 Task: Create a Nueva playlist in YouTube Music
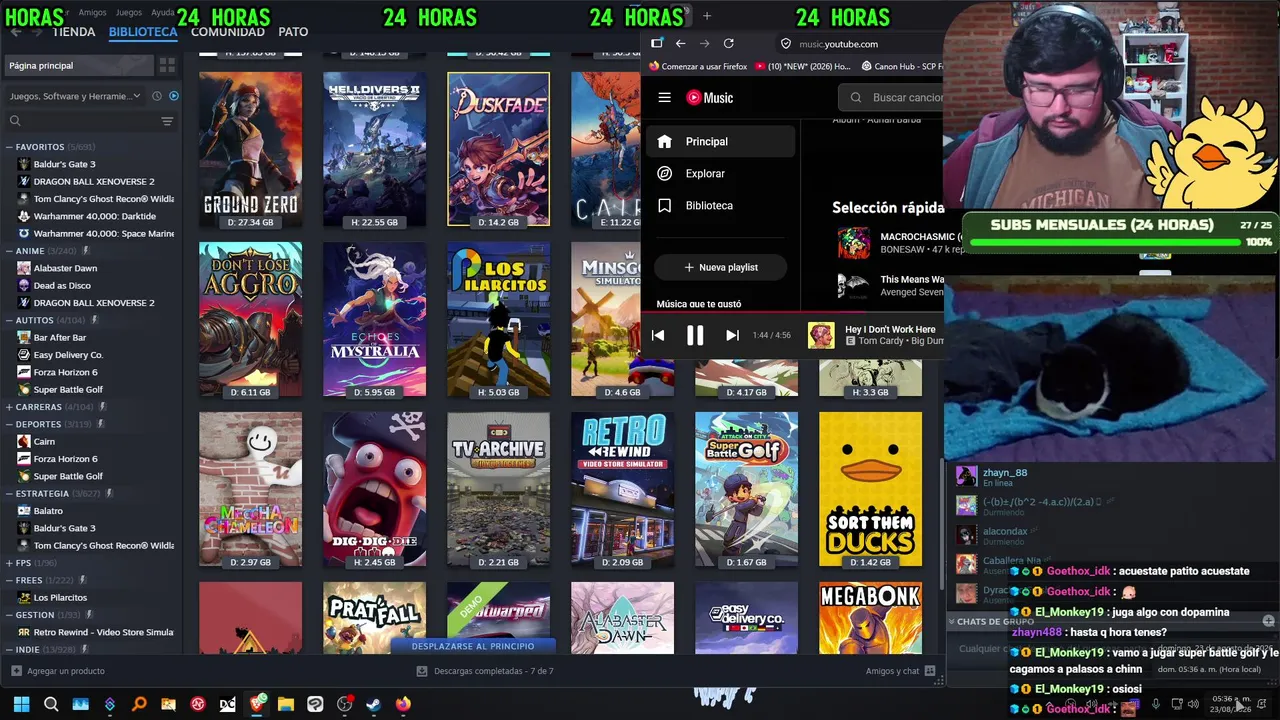pos(720,268)
